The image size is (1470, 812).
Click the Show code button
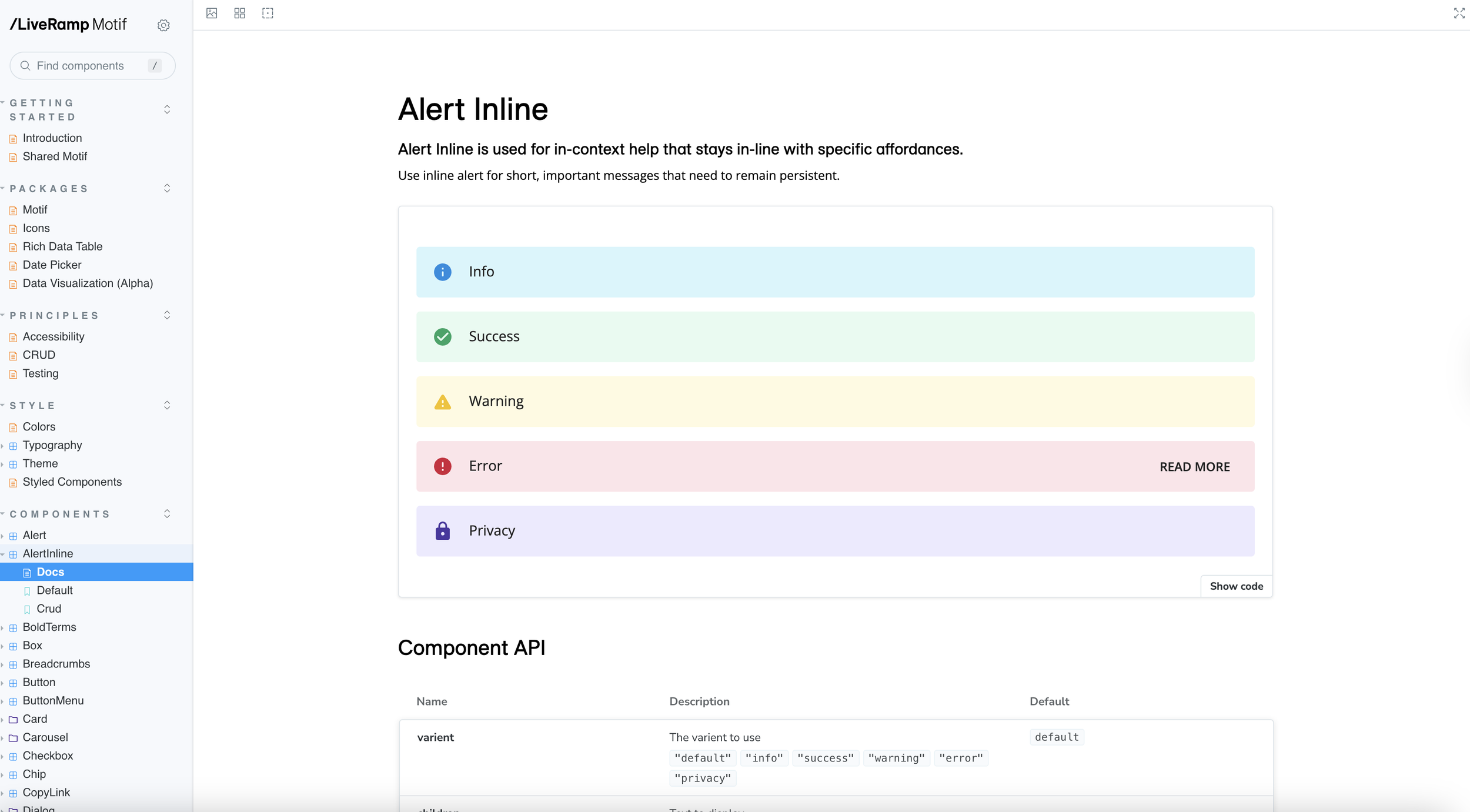[x=1236, y=586]
